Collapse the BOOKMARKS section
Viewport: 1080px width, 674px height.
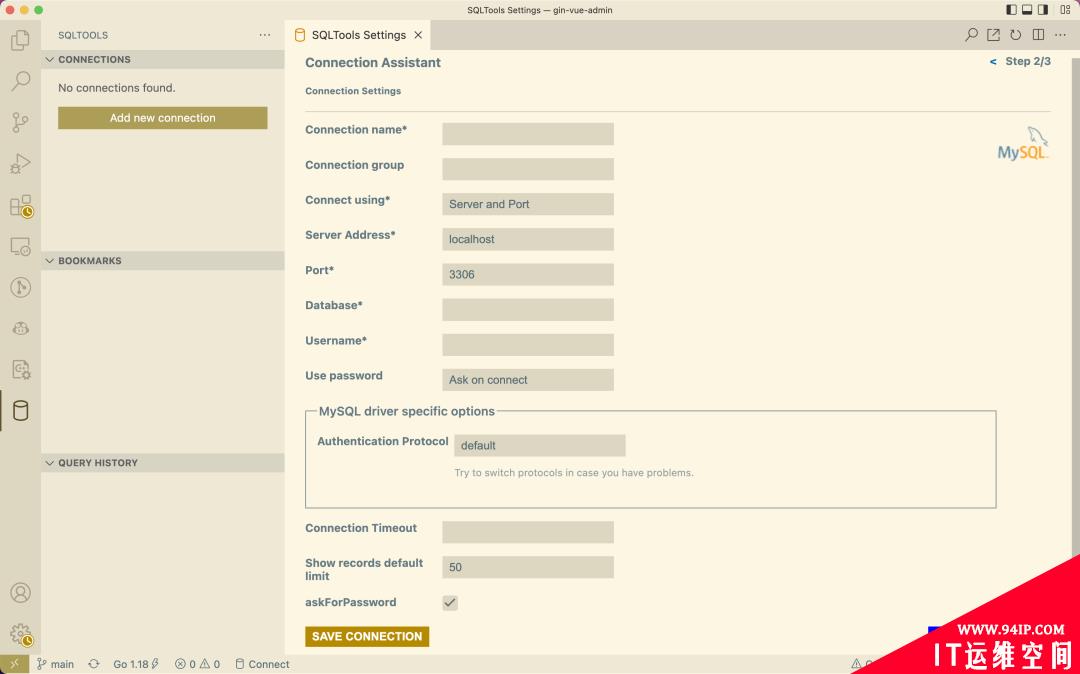[163, 261]
